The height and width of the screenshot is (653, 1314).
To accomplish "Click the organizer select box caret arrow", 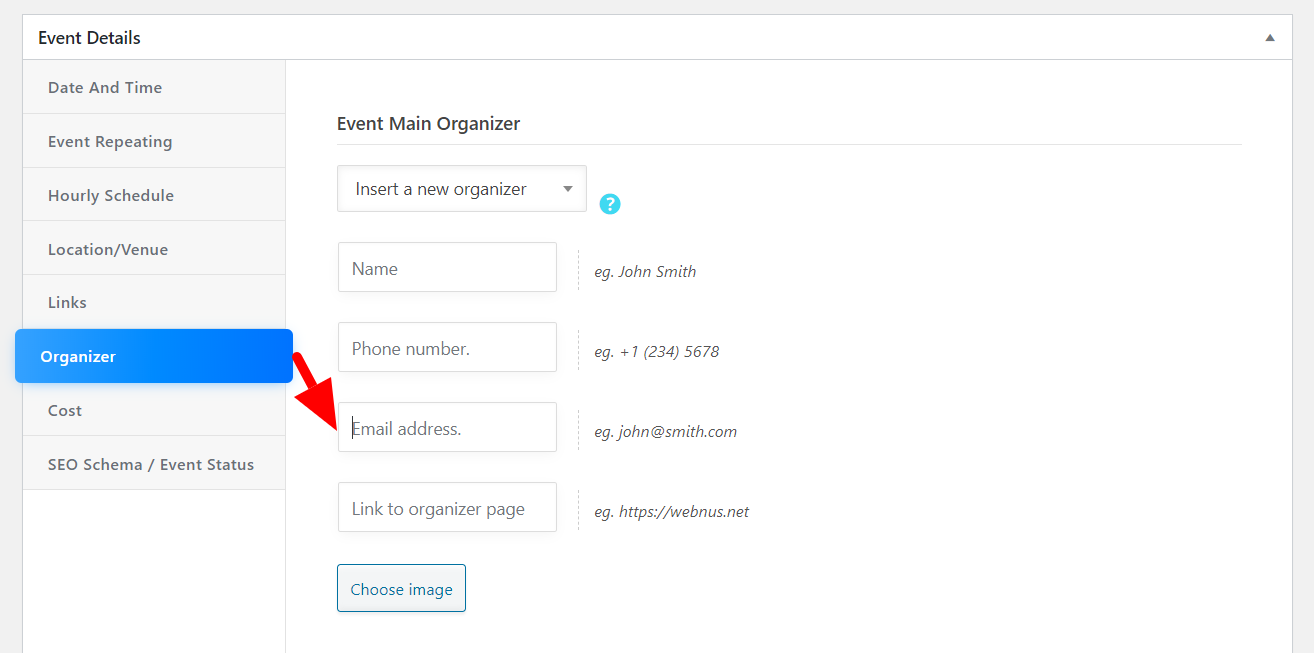I will 568,189.
